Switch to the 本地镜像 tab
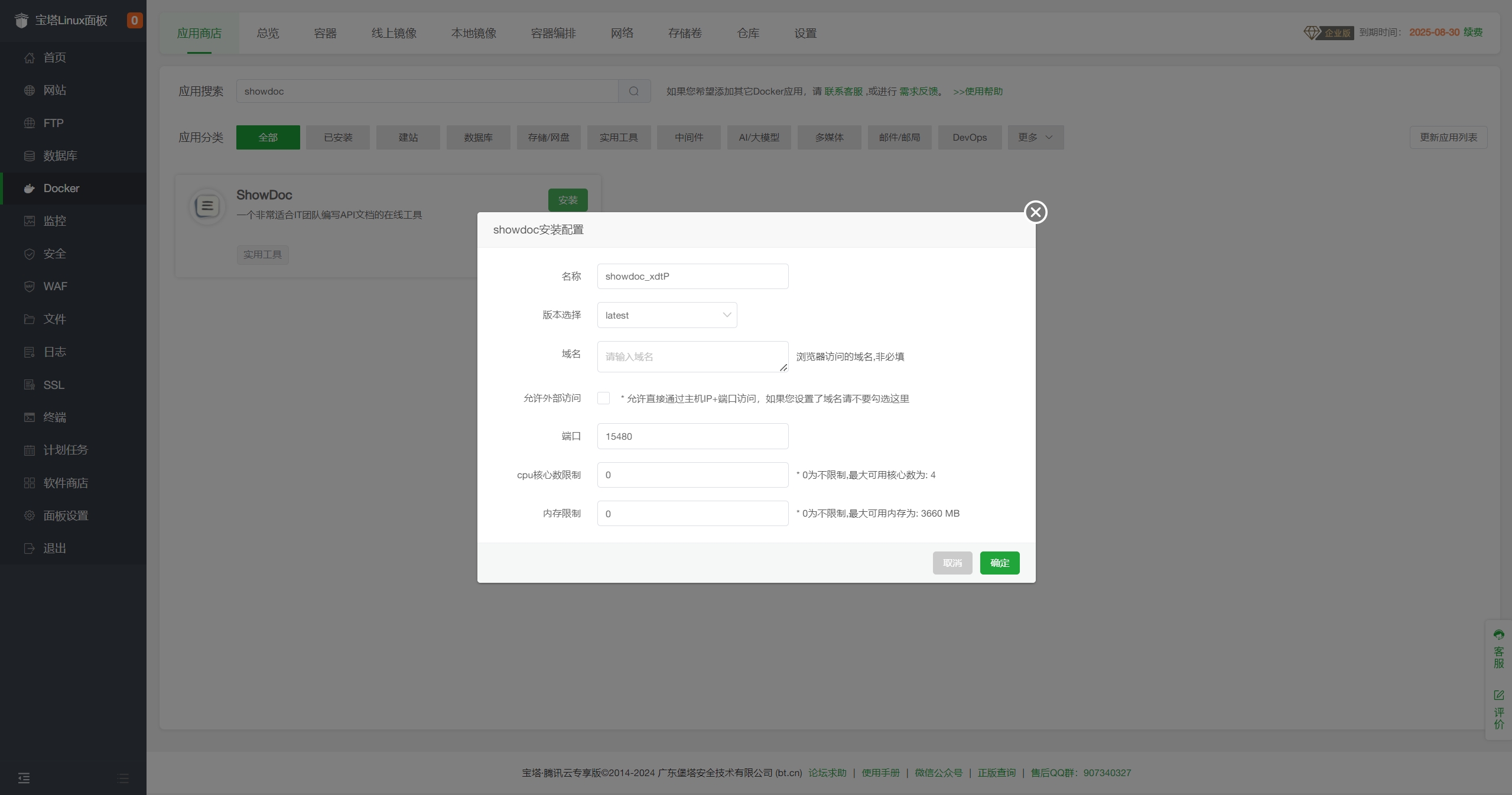 [x=474, y=33]
